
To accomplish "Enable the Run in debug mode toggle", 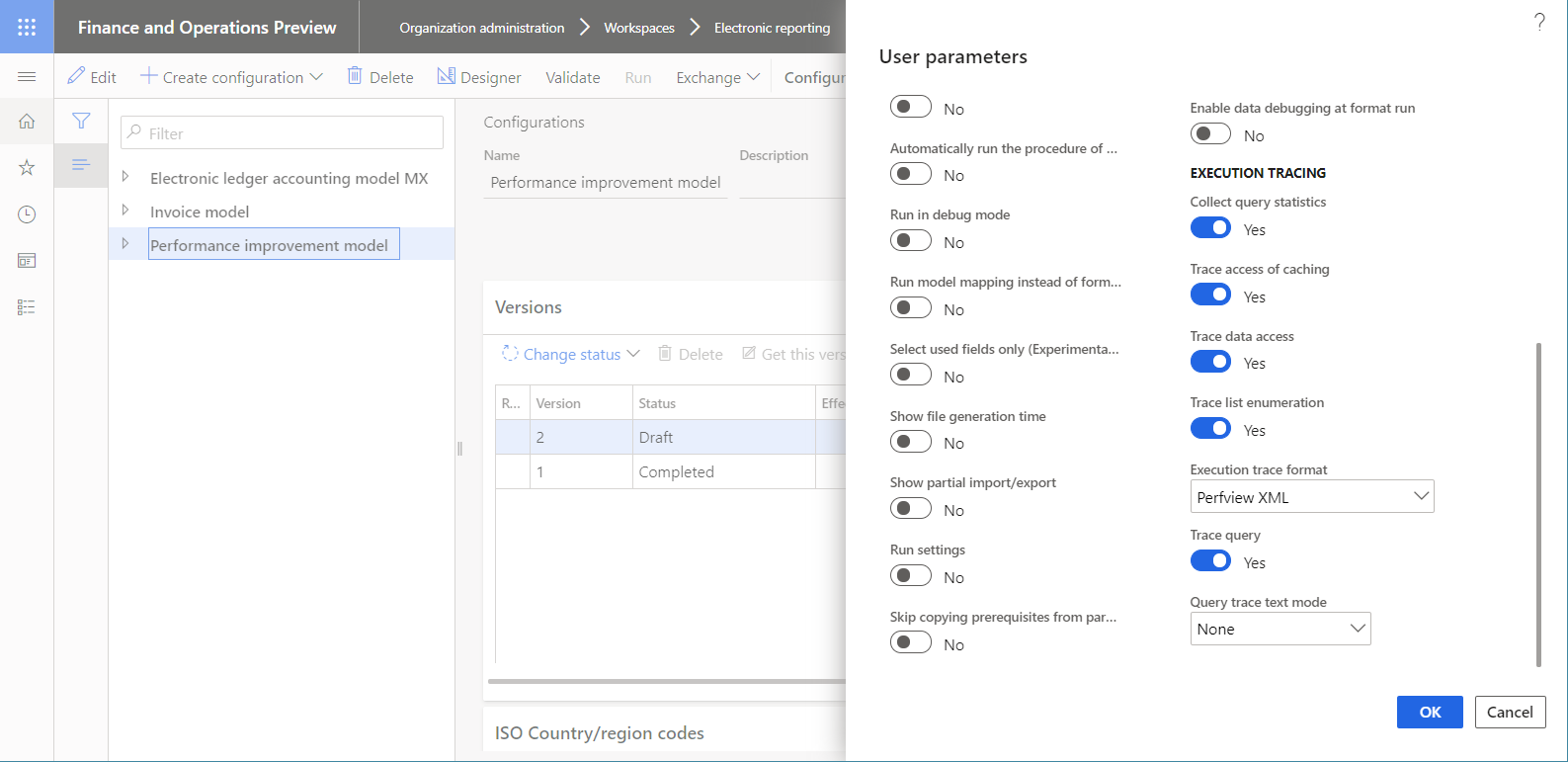I will (910, 241).
